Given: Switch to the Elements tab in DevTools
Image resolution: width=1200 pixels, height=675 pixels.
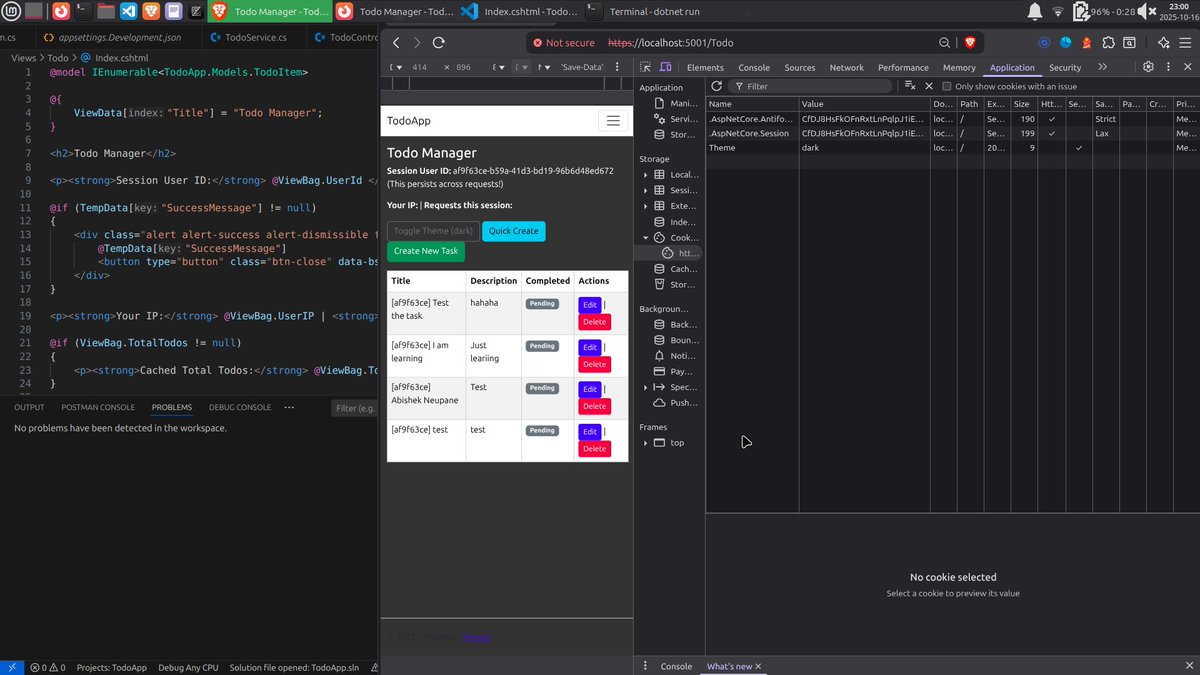Looking at the screenshot, I should [x=705, y=67].
